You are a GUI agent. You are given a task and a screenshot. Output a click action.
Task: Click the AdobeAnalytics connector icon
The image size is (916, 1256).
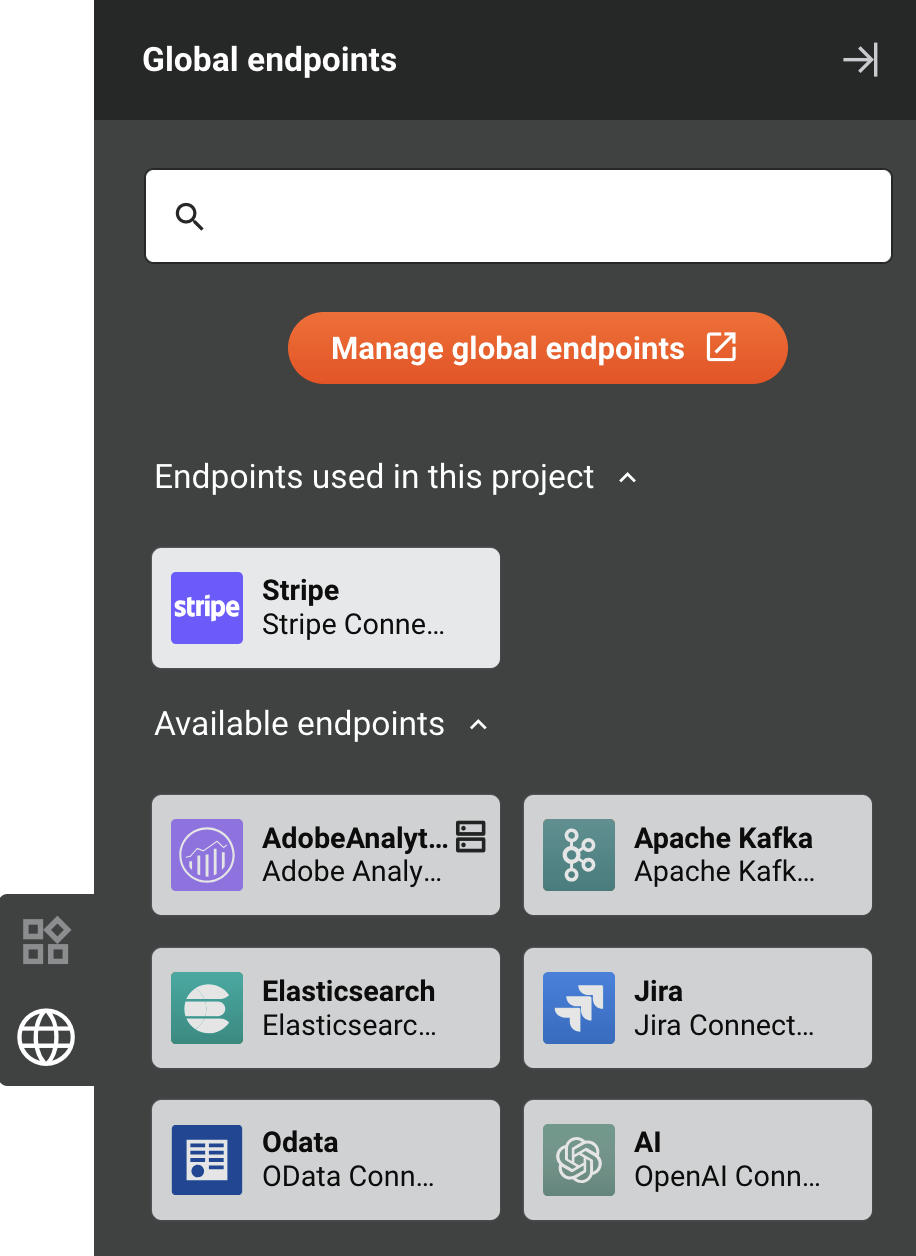206,855
